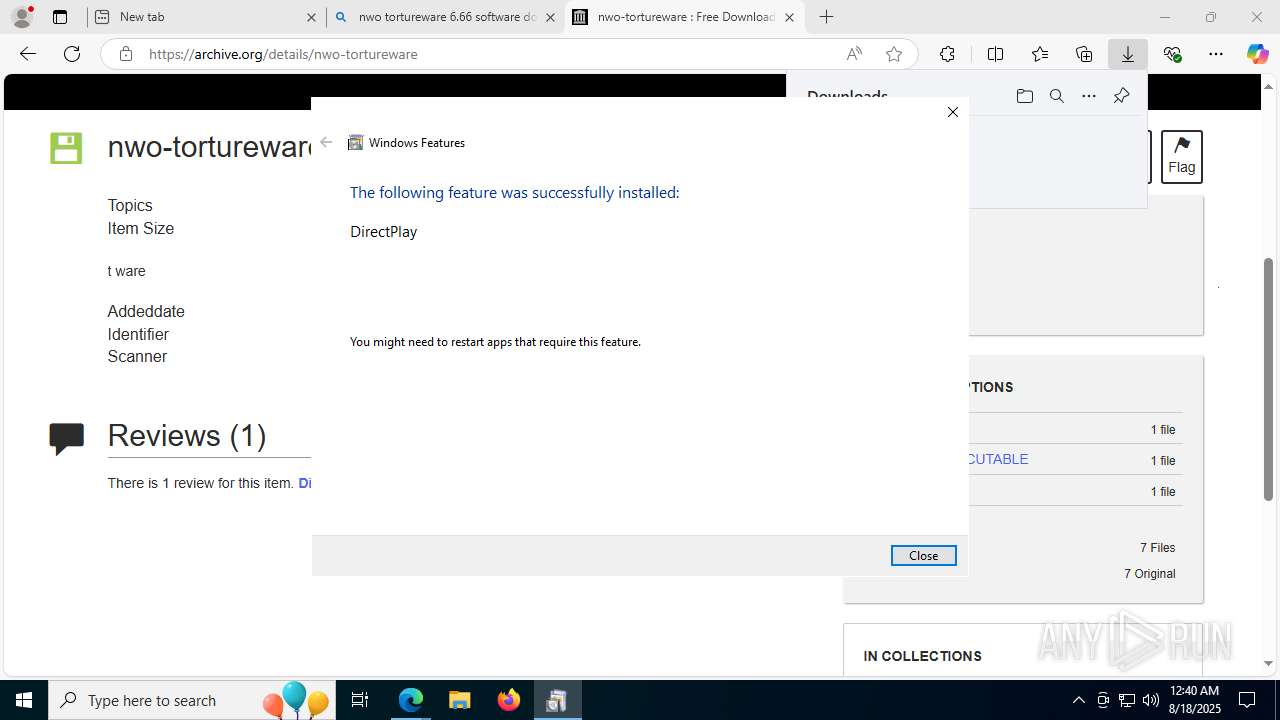
Task: Search downloads in Downloads panel
Action: (1056, 96)
